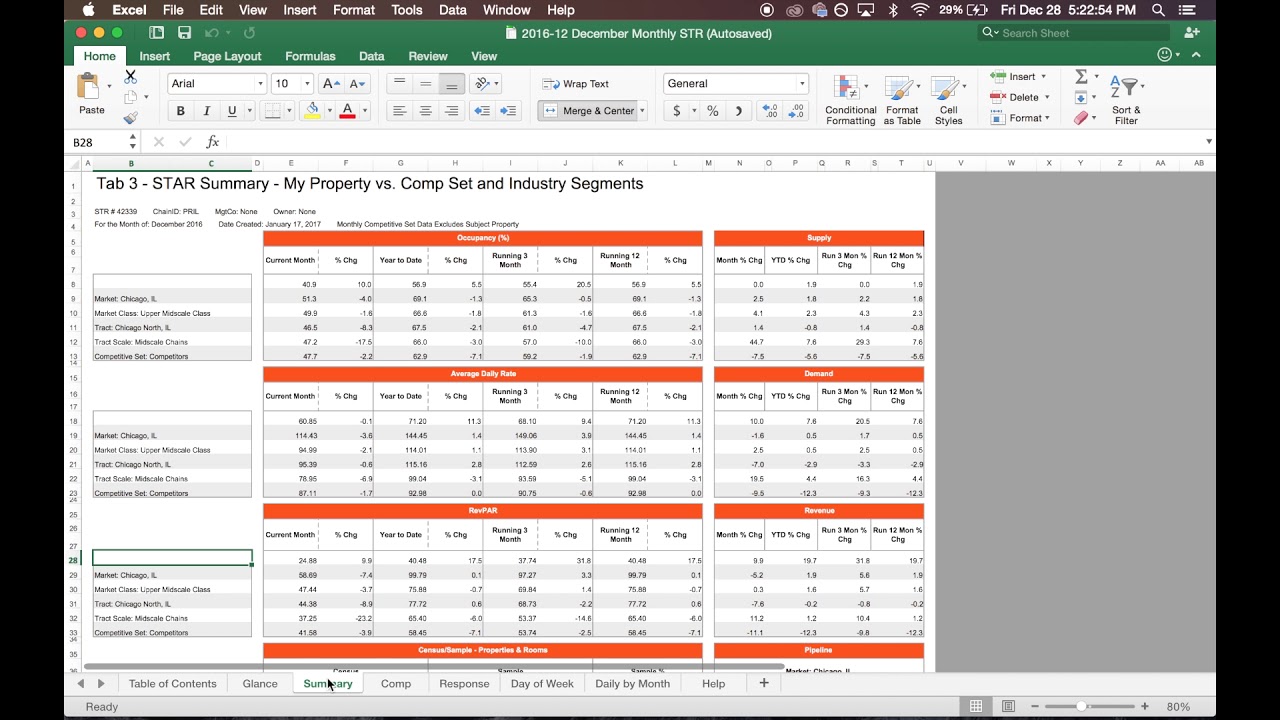Image resolution: width=1280 pixels, height=720 pixels.
Task: Click zoom in plus button
Action: point(1145,706)
